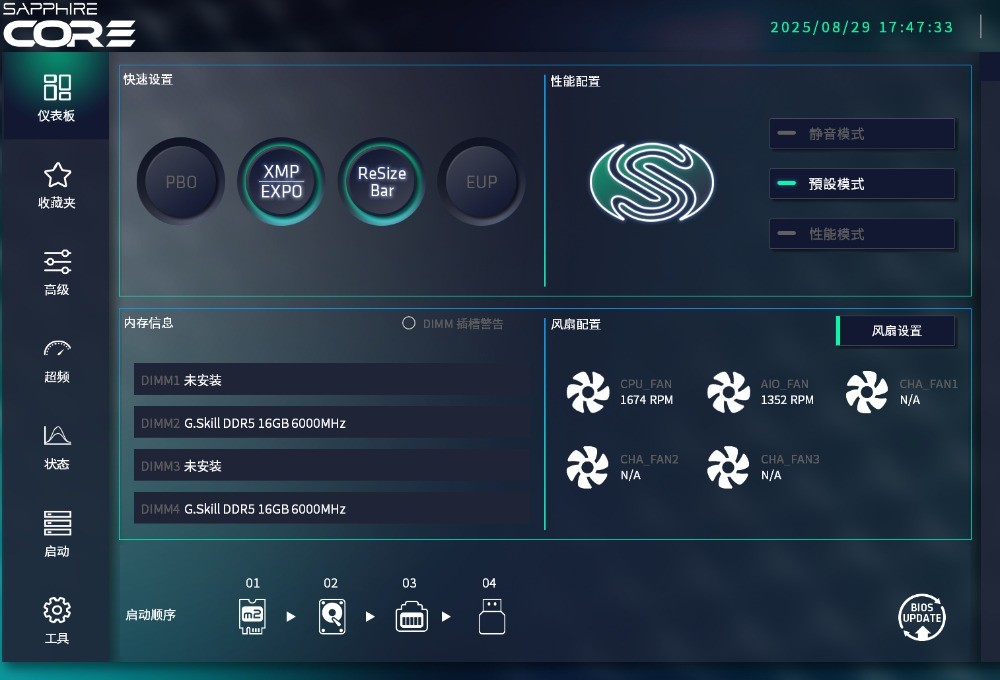View the 状态 status chart icon
Screen dimensions: 1000x680
tap(57, 435)
